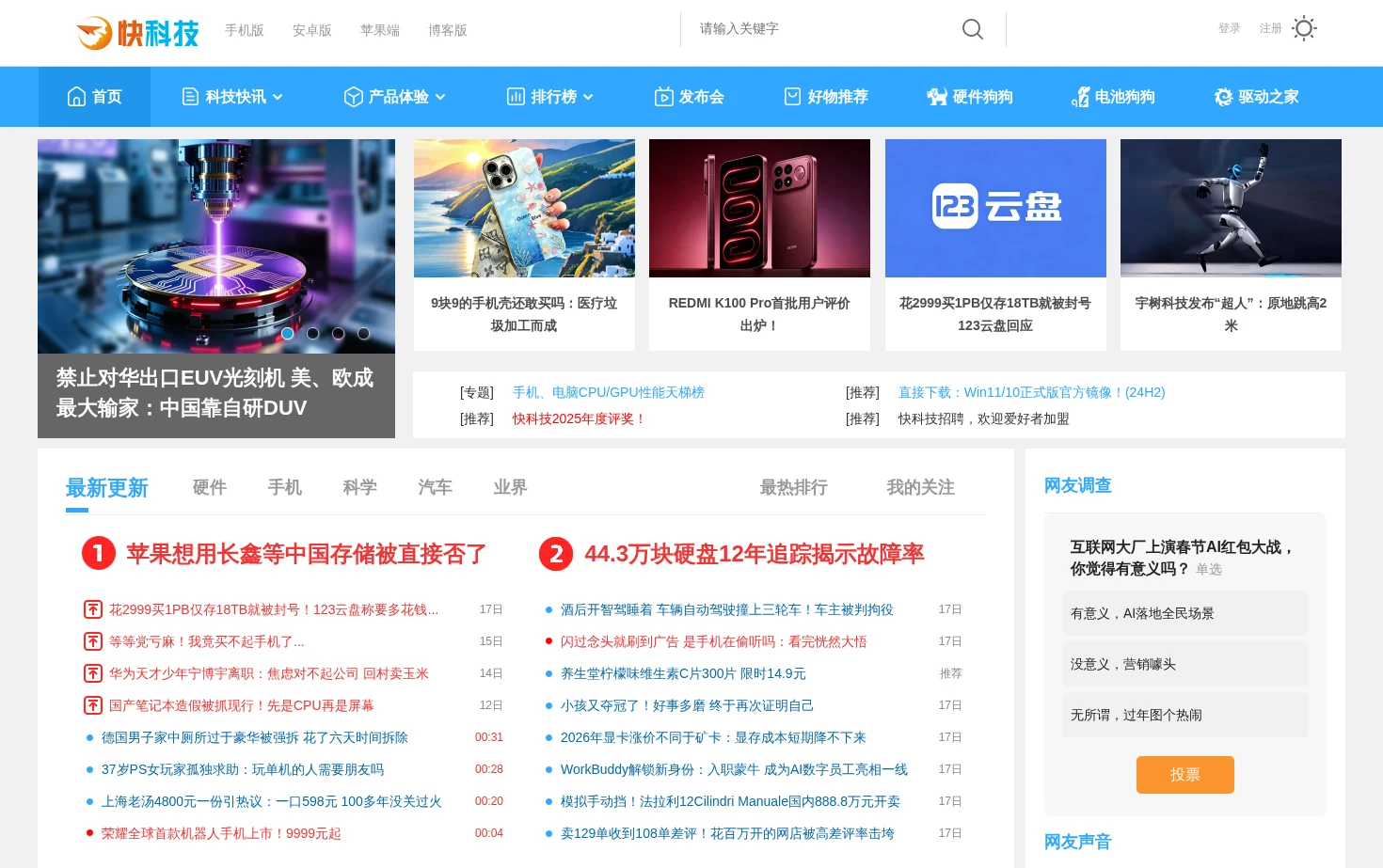Open the 宇树科技 robot thumbnail
1383x868 pixels.
(x=1231, y=208)
